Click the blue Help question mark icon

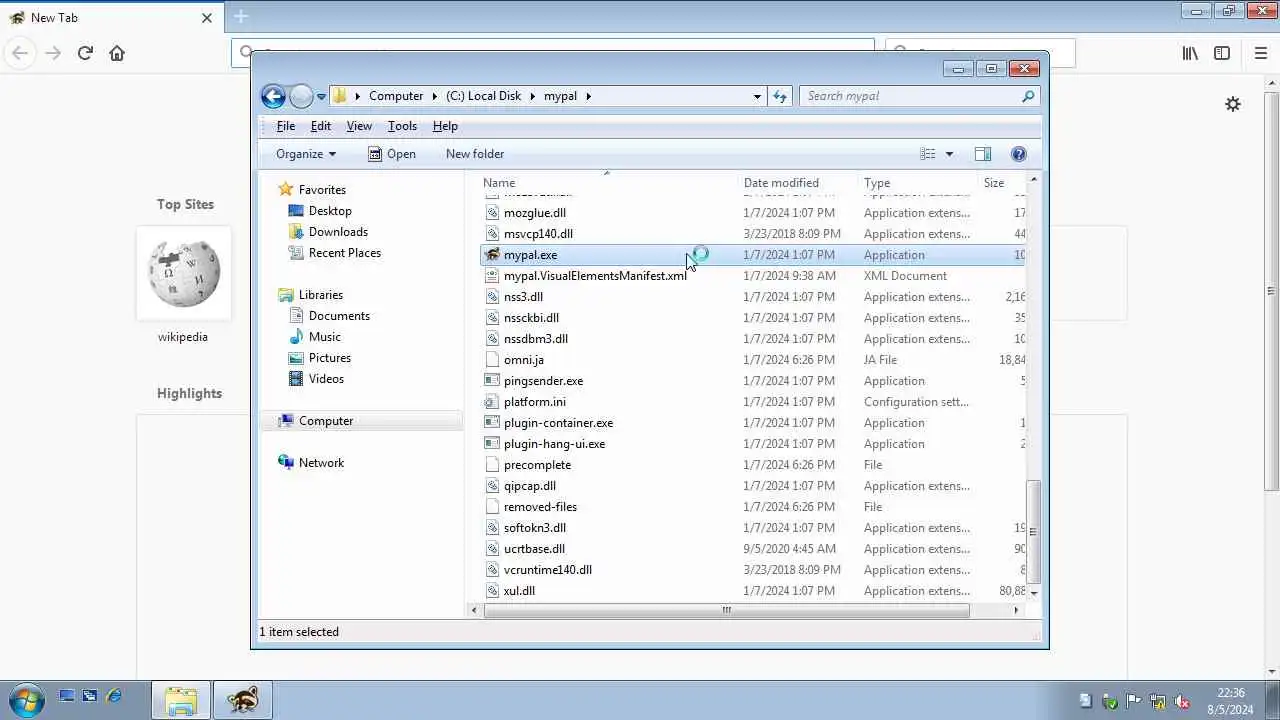click(1019, 154)
